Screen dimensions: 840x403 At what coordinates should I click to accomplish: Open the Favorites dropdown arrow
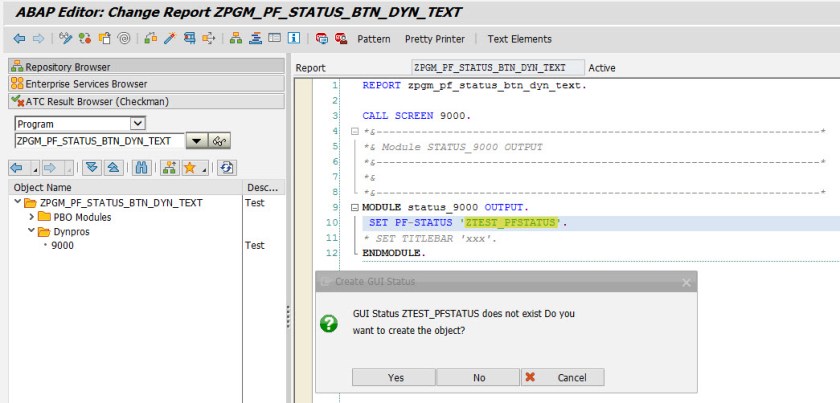click(204, 168)
